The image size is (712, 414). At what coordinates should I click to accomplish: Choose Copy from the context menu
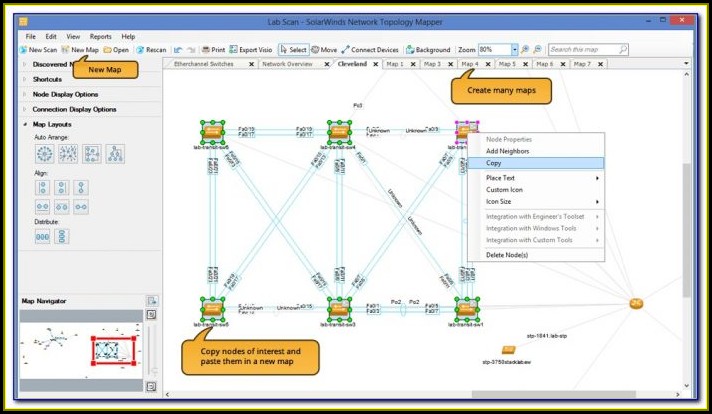click(495, 162)
